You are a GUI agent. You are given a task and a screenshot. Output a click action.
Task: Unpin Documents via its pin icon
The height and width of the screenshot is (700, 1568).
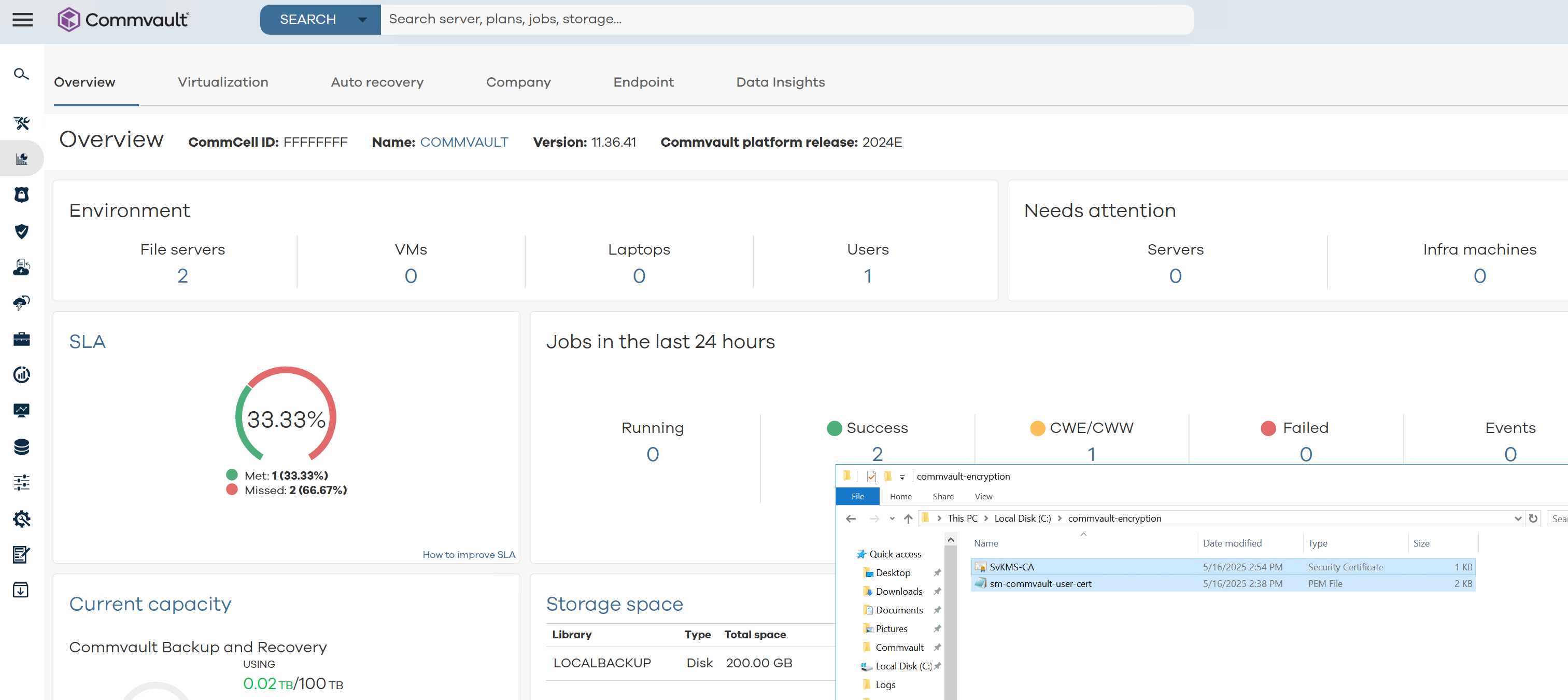point(937,610)
